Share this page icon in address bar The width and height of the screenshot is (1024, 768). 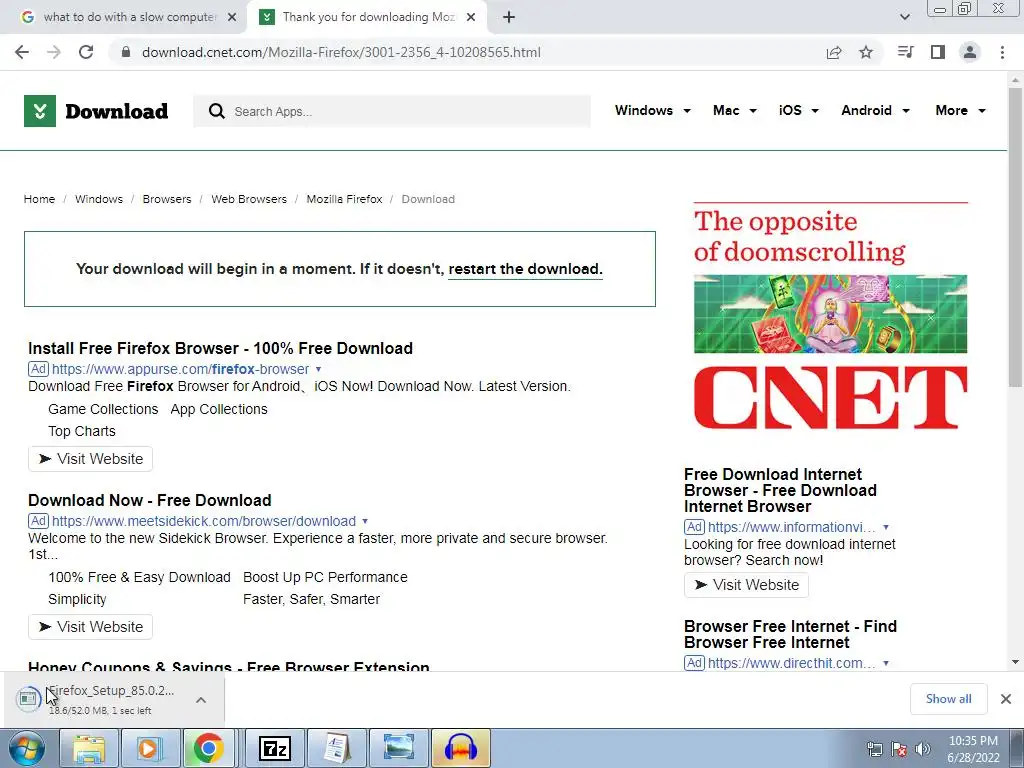coord(834,52)
